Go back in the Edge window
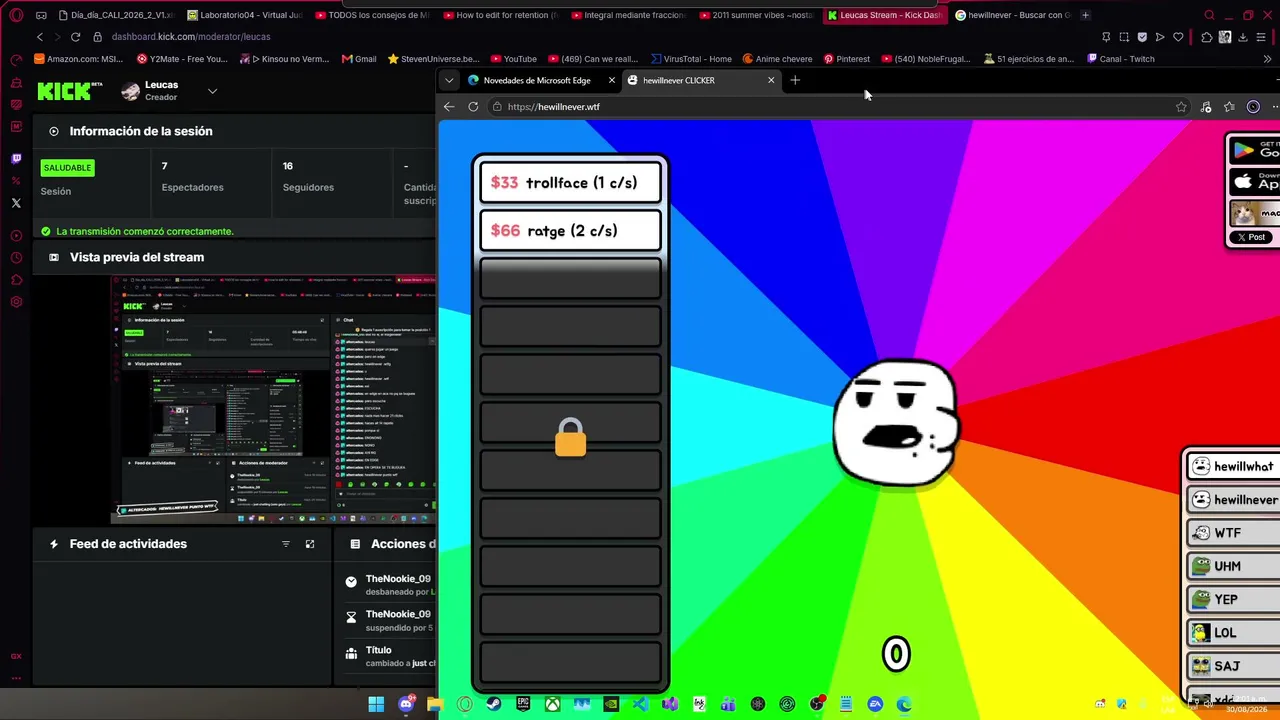The image size is (1280, 720). (449, 107)
